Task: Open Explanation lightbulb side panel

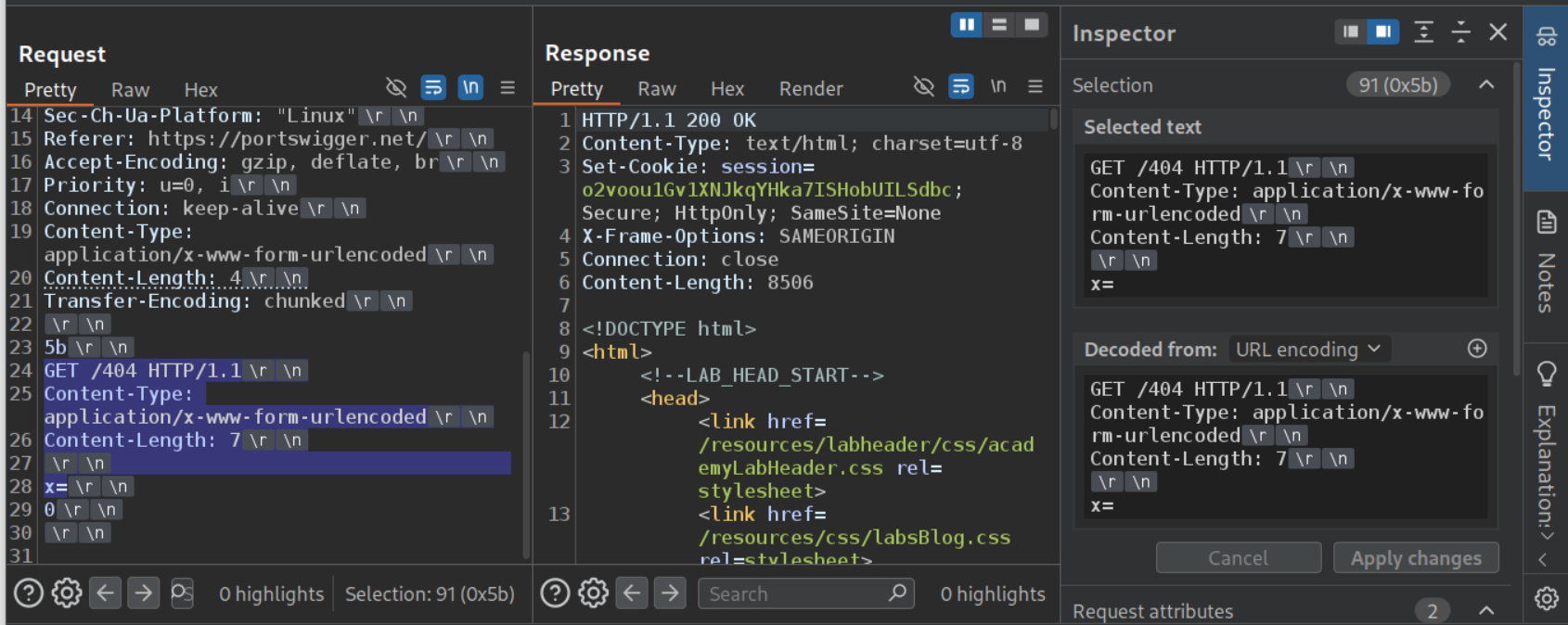Action: 1546,373
